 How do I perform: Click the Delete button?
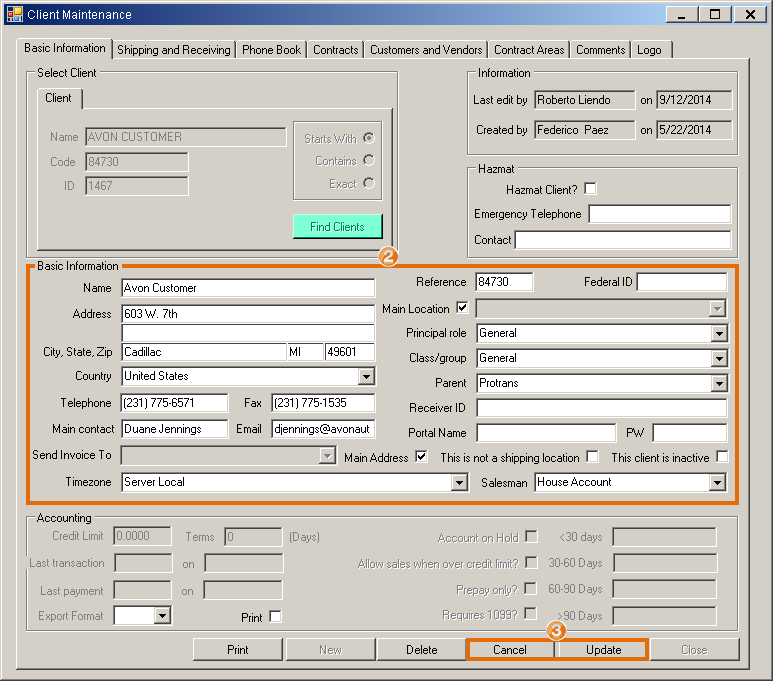[422, 649]
